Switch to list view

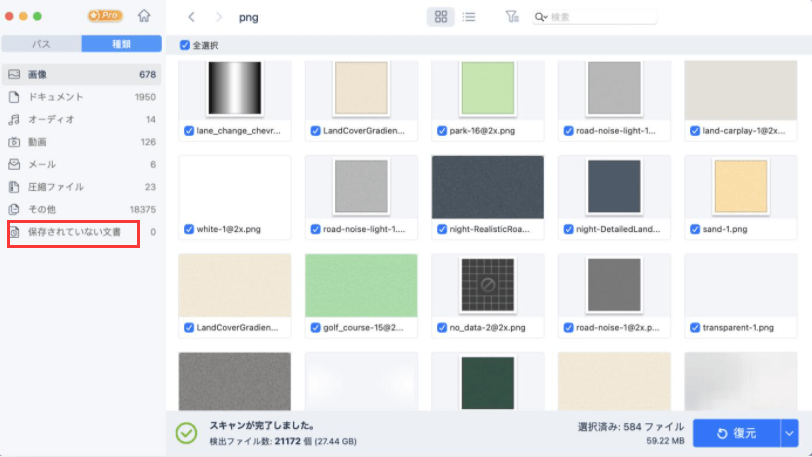[469, 17]
